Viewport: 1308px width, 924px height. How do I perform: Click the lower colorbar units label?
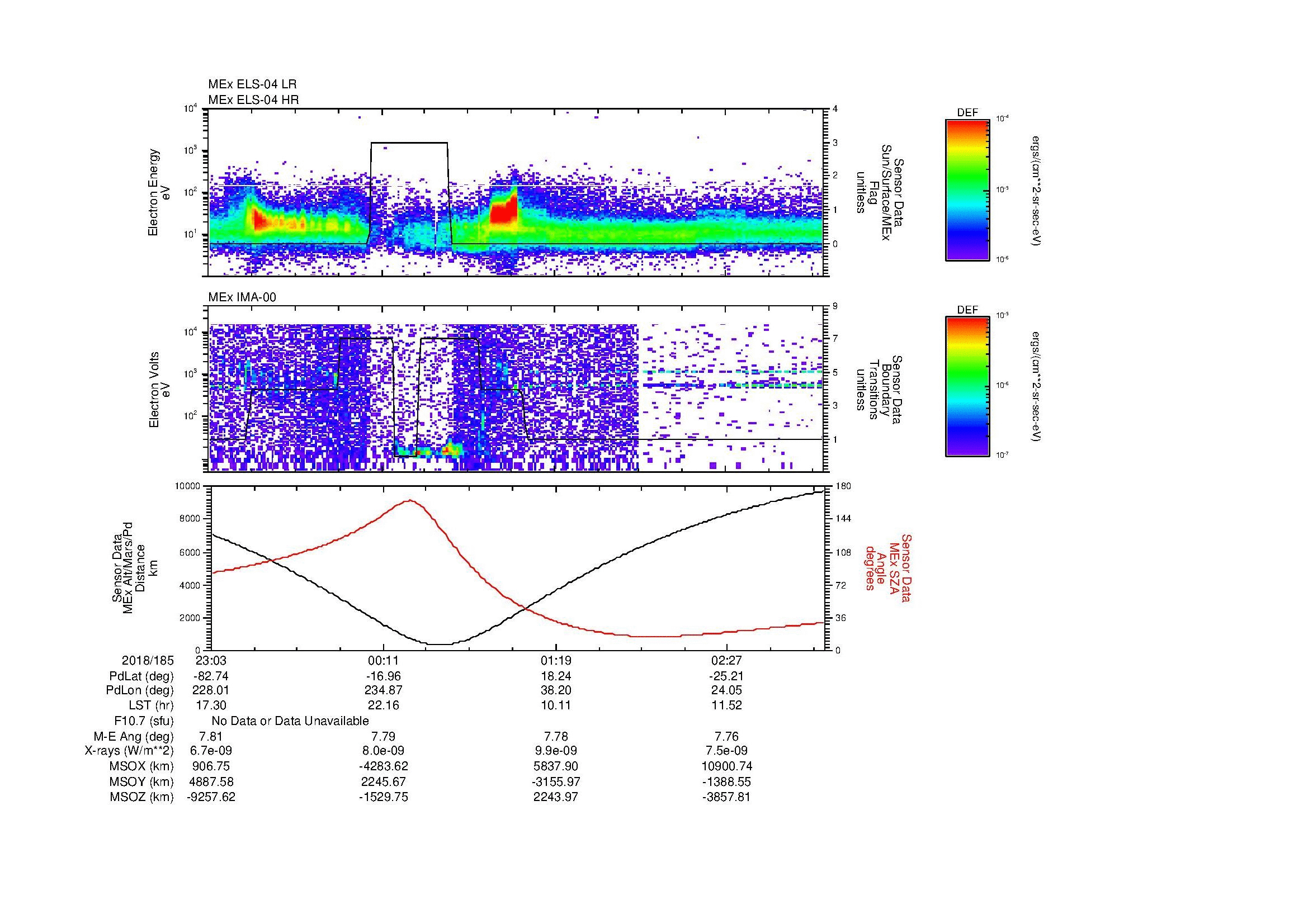(x=1036, y=387)
